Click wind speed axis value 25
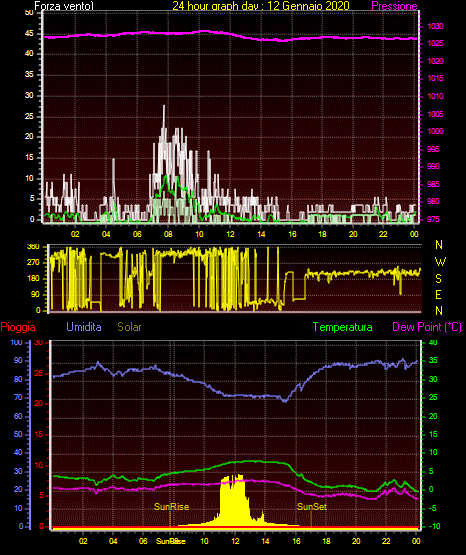This screenshot has height=555, width=466. [x=29, y=116]
